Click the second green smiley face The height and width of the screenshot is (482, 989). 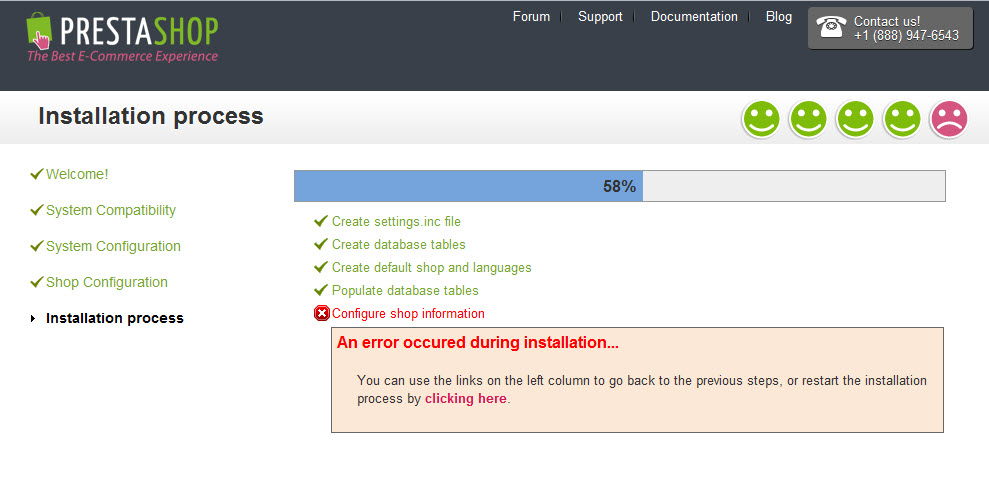point(808,119)
